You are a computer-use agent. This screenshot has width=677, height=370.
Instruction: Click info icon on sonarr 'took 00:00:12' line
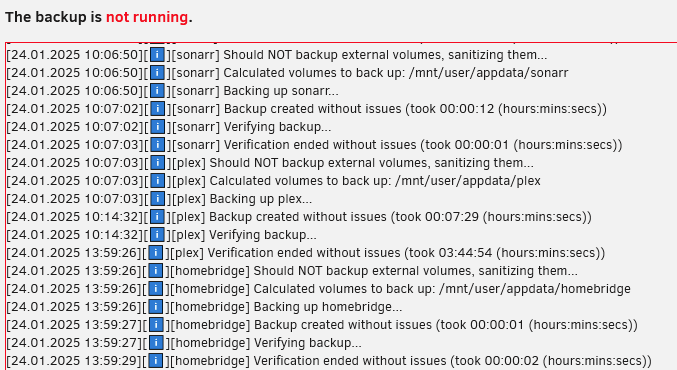pos(158,109)
